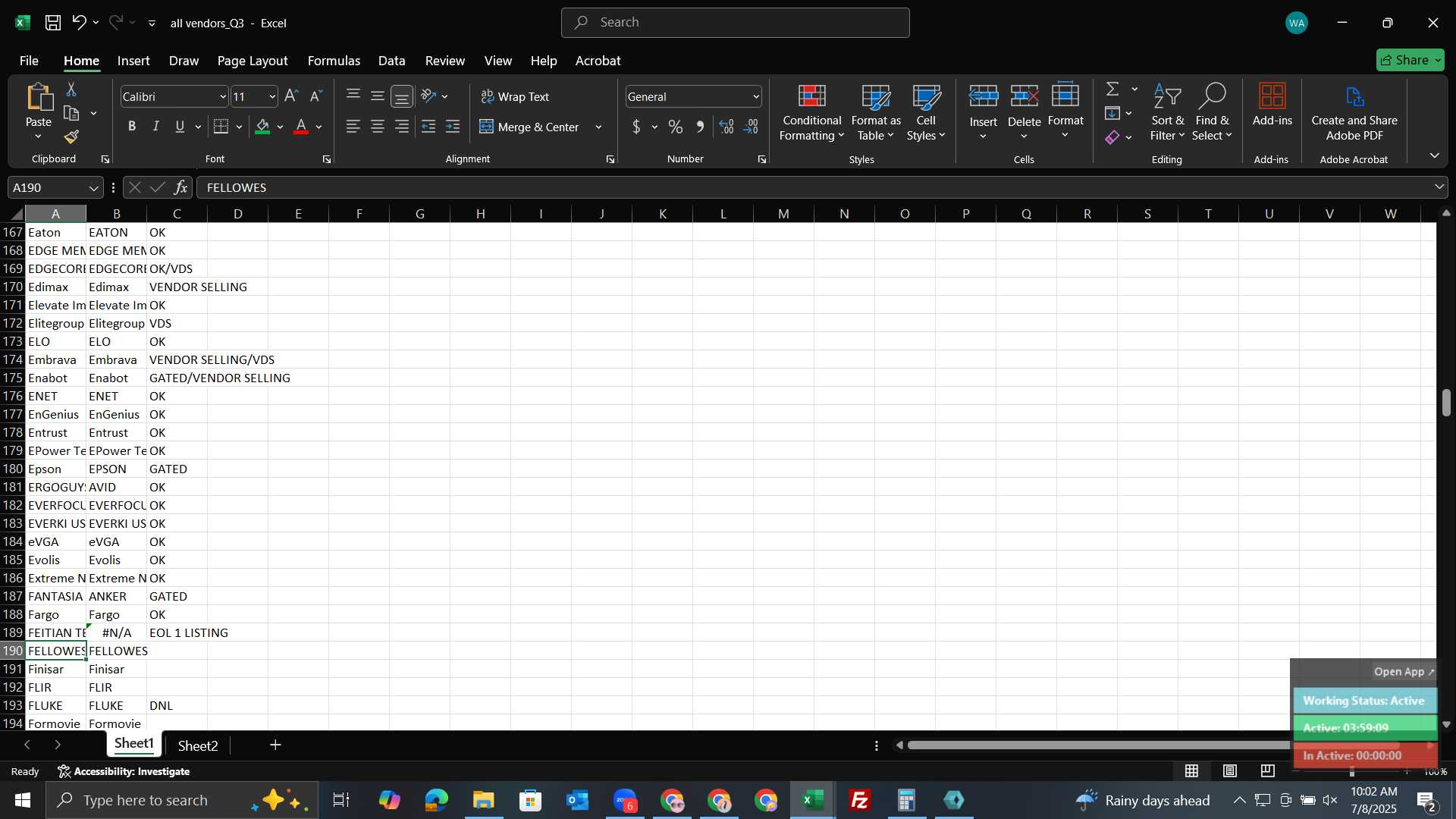Open Outlook from the taskbar
Screen dimensions: 1456x819
pyautogui.click(x=577, y=800)
